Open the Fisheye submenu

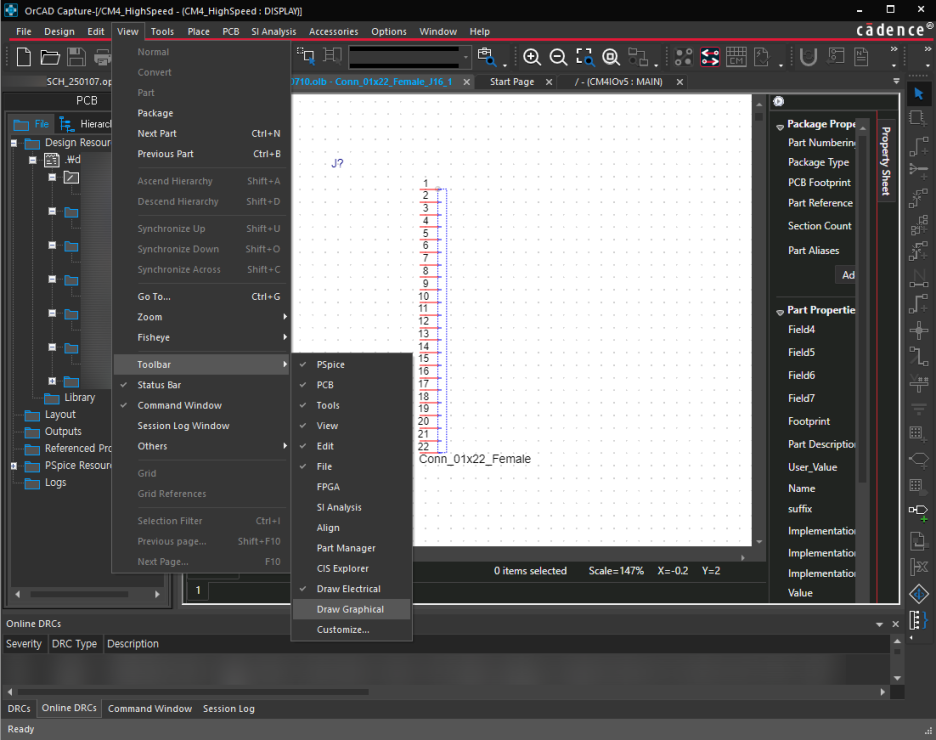(201, 337)
